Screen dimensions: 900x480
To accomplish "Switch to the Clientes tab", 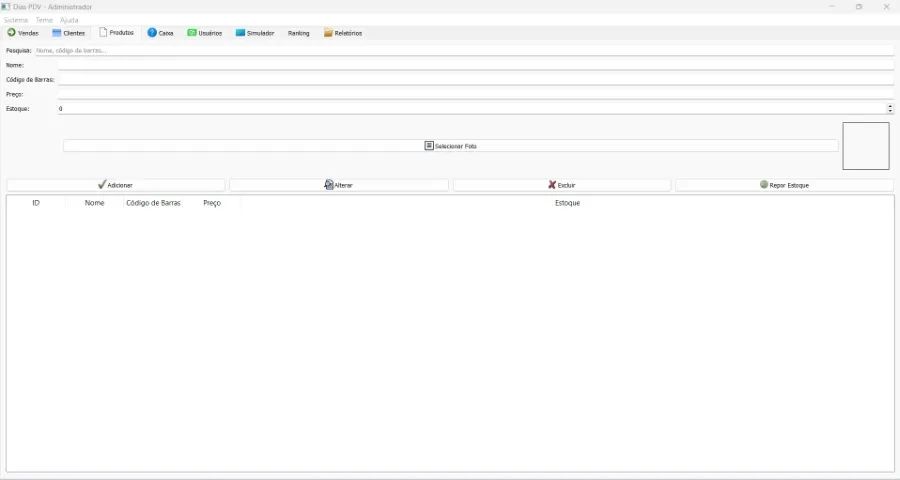I will [68, 33].
